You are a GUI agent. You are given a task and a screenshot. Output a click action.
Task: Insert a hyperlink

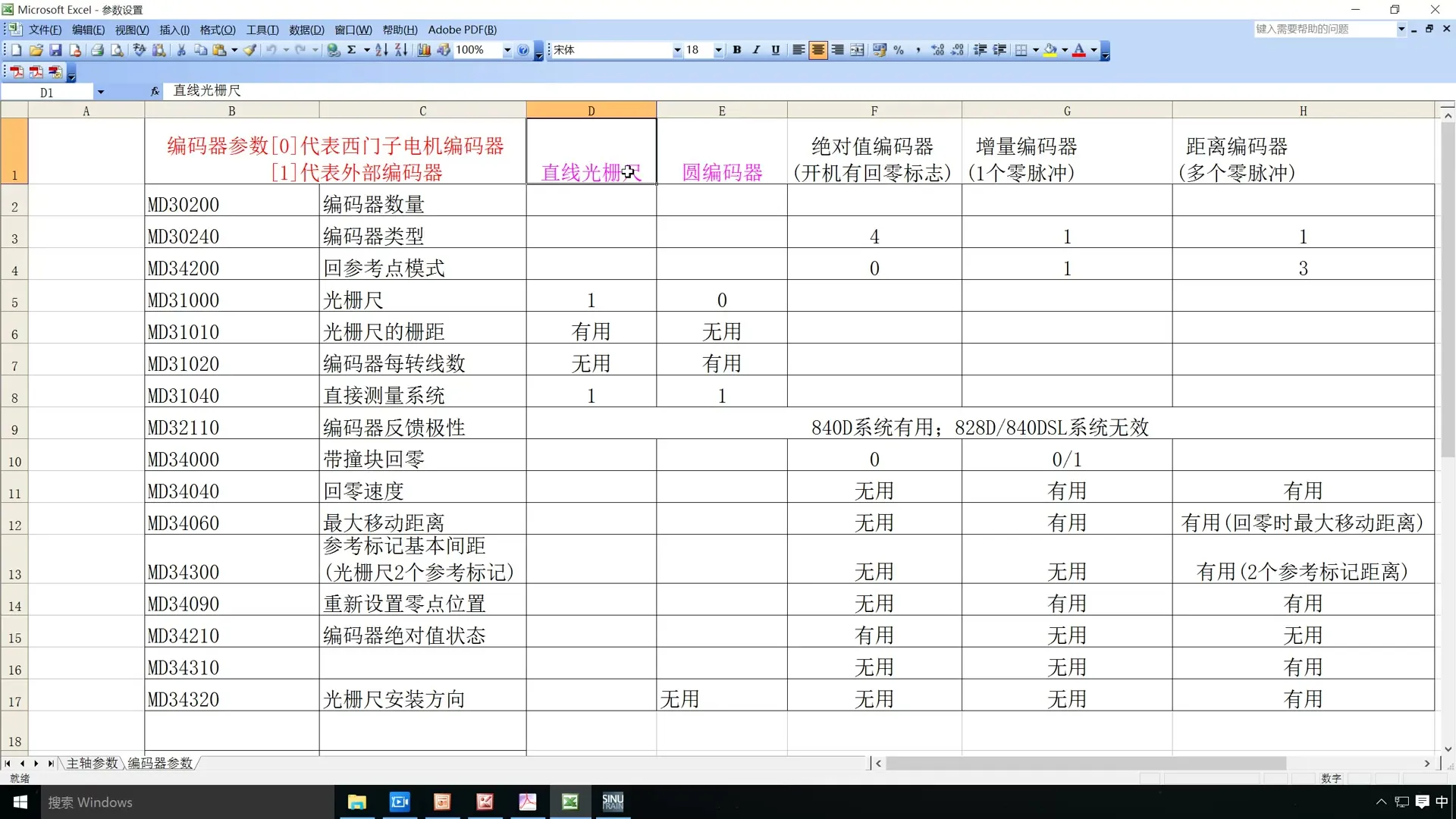(333, 50)
